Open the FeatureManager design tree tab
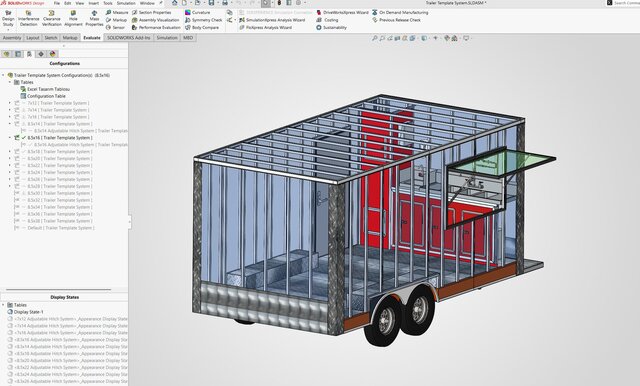640x386 pixels. (6, 54)
